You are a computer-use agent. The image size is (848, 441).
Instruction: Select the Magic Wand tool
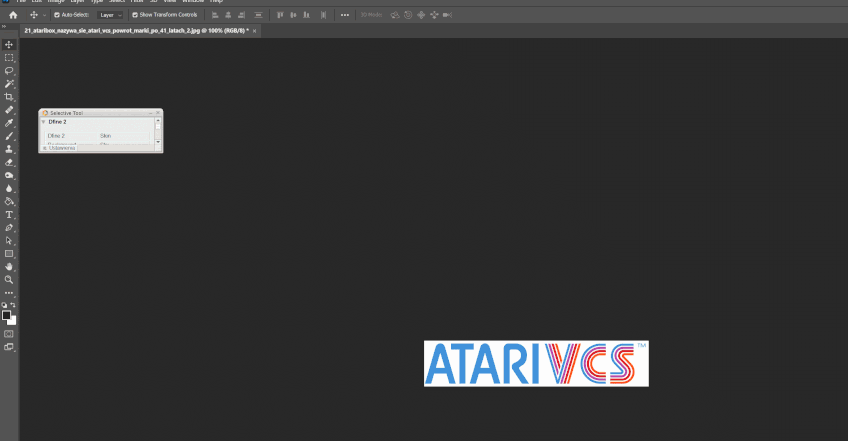9,84
